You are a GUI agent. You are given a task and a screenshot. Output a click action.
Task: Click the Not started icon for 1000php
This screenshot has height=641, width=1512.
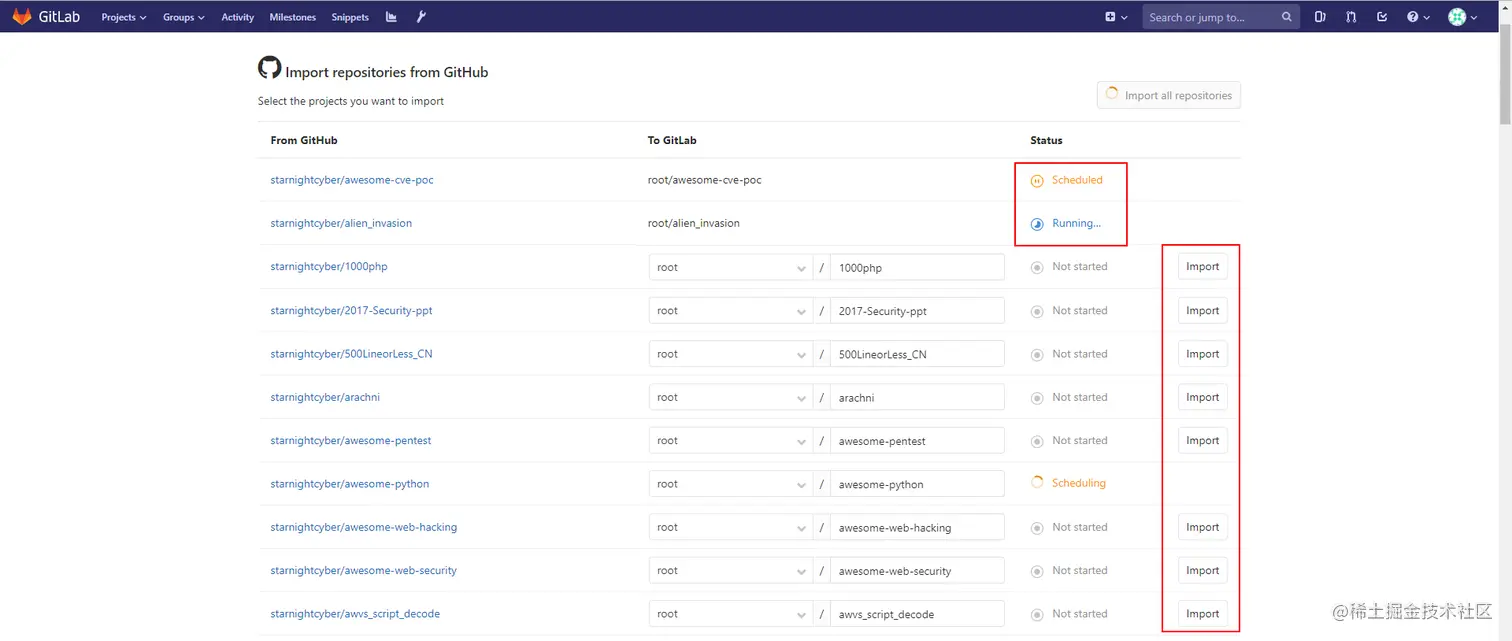point(1037,267)
